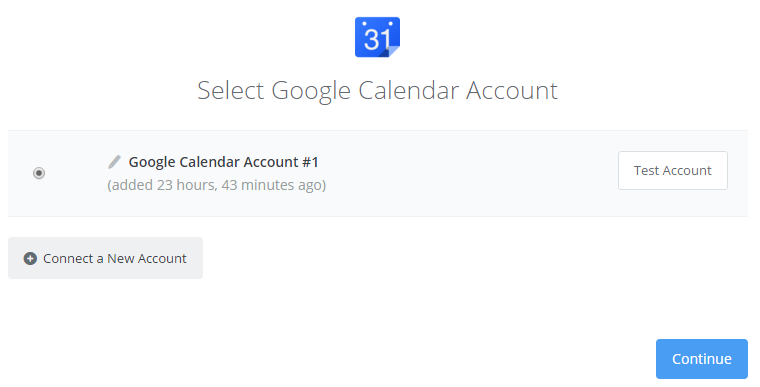Click the word Google in account name

pos(152,162)
